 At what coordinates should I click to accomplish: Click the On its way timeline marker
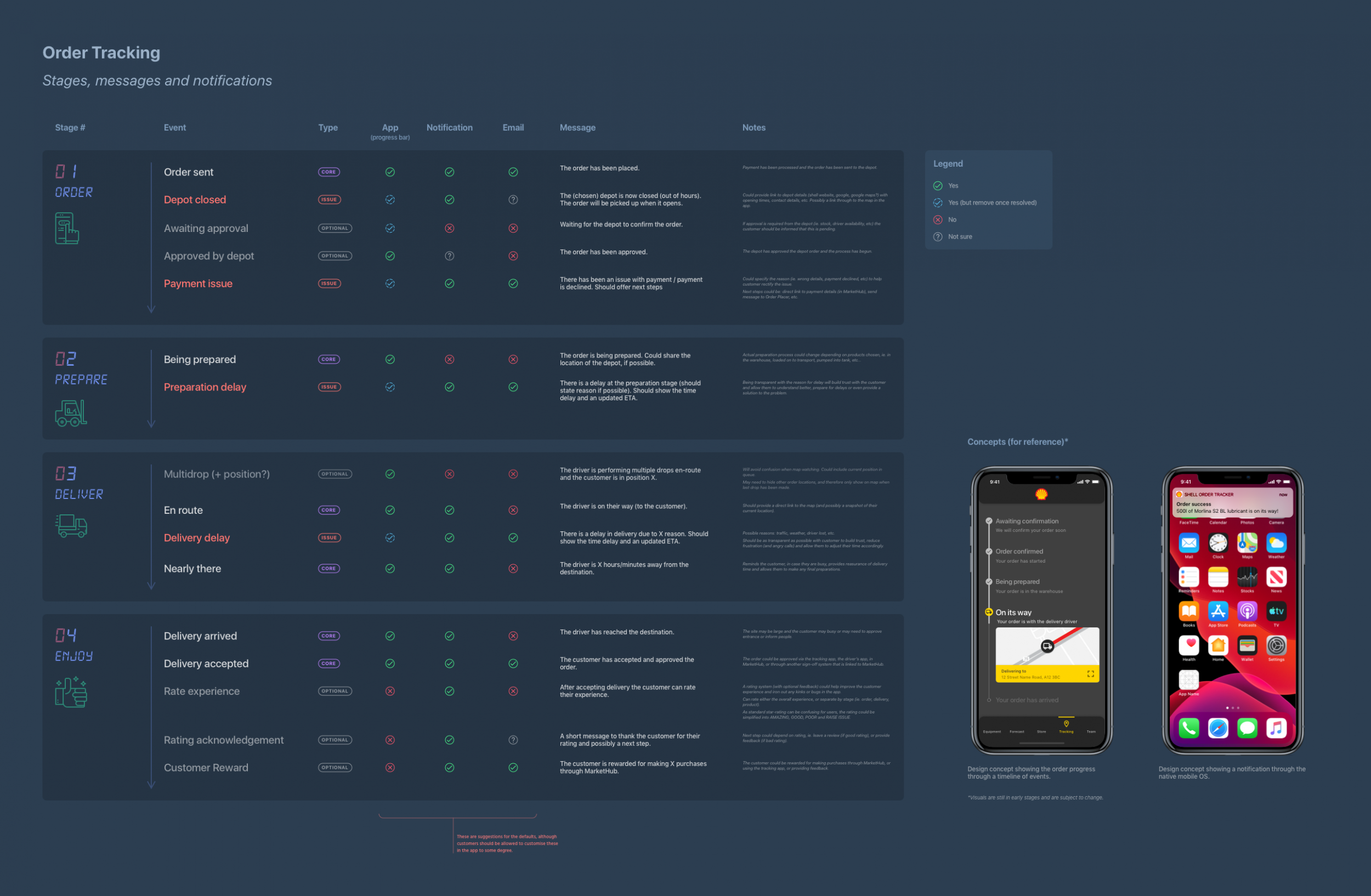989,612
